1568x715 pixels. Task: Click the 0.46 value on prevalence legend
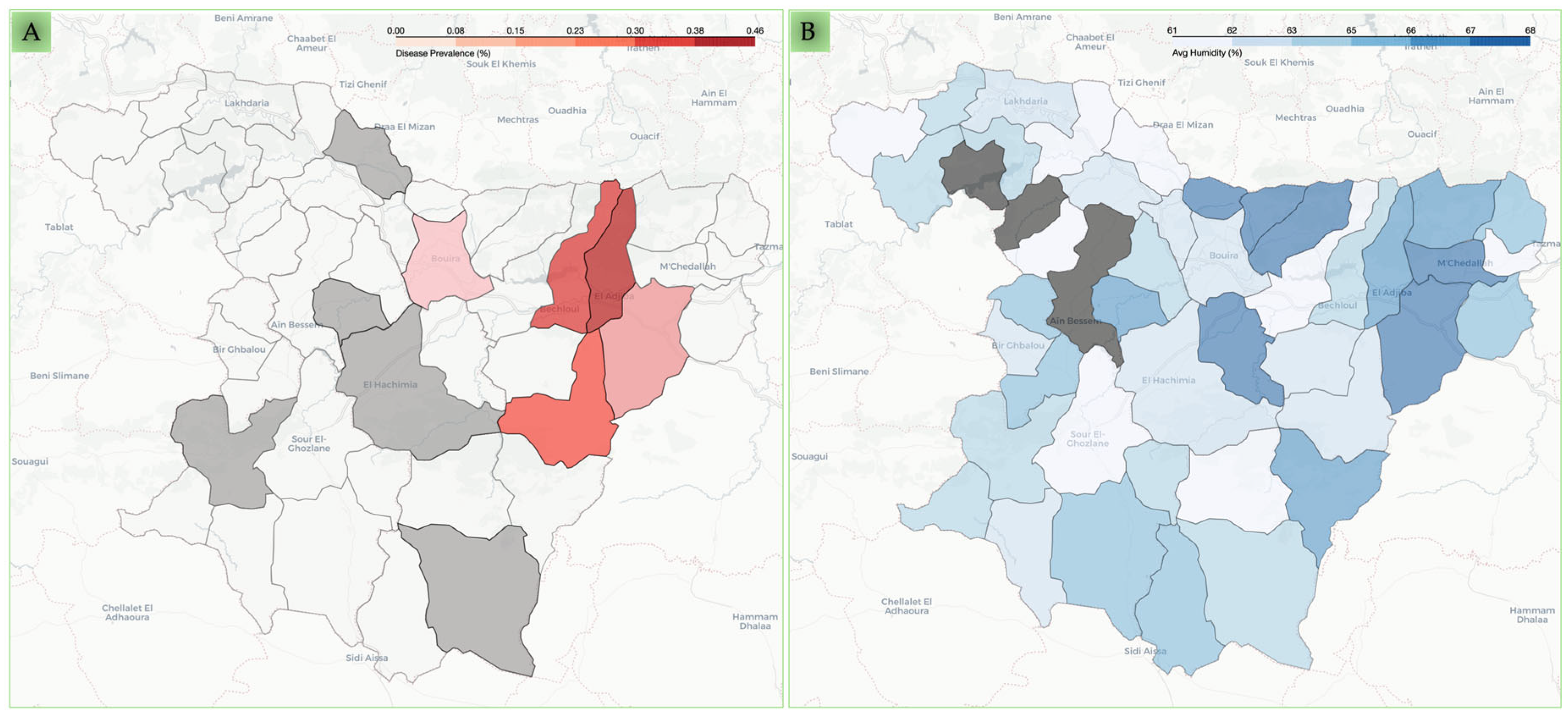click(754, 30)
